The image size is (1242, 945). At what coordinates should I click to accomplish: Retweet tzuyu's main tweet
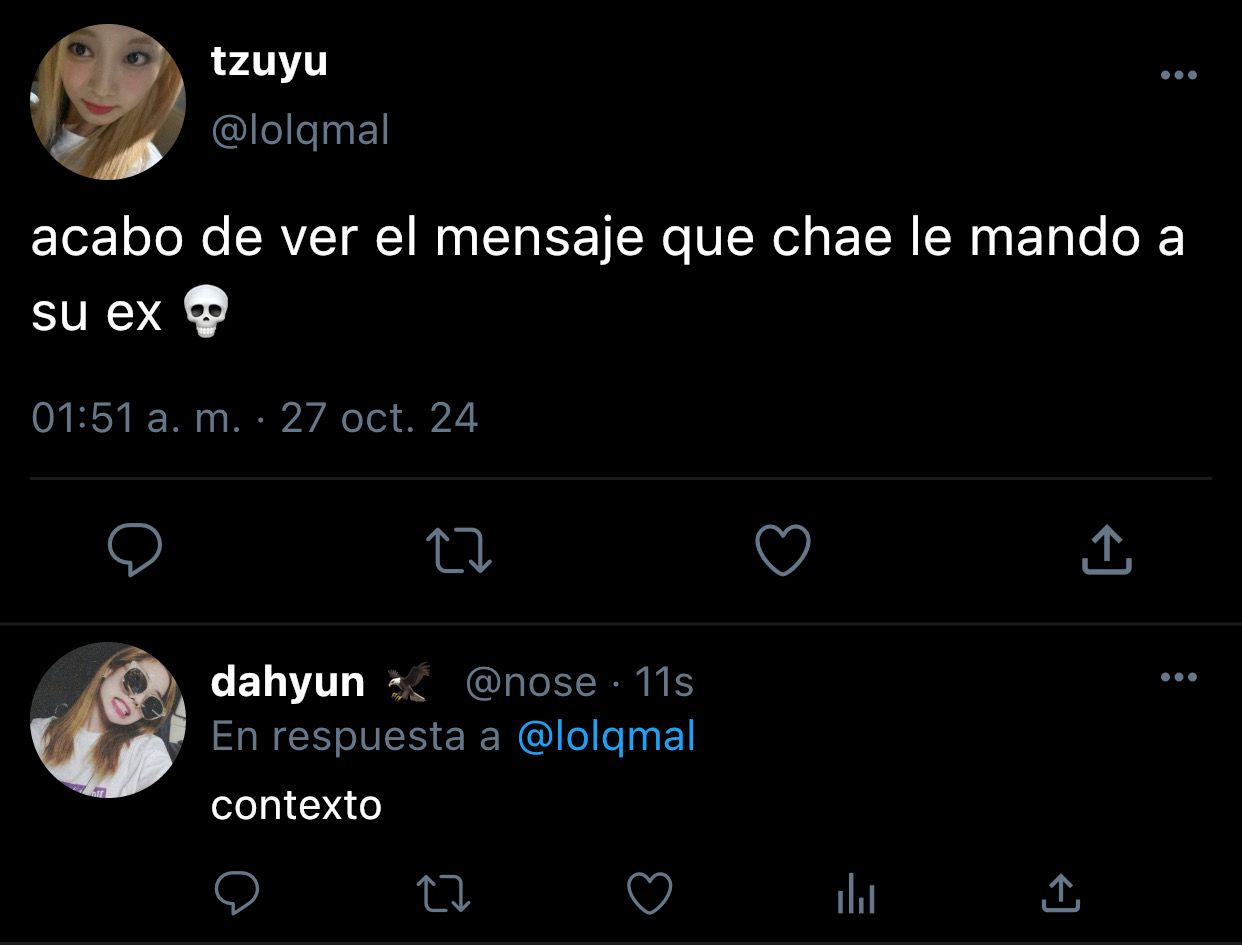pos(459,552)
